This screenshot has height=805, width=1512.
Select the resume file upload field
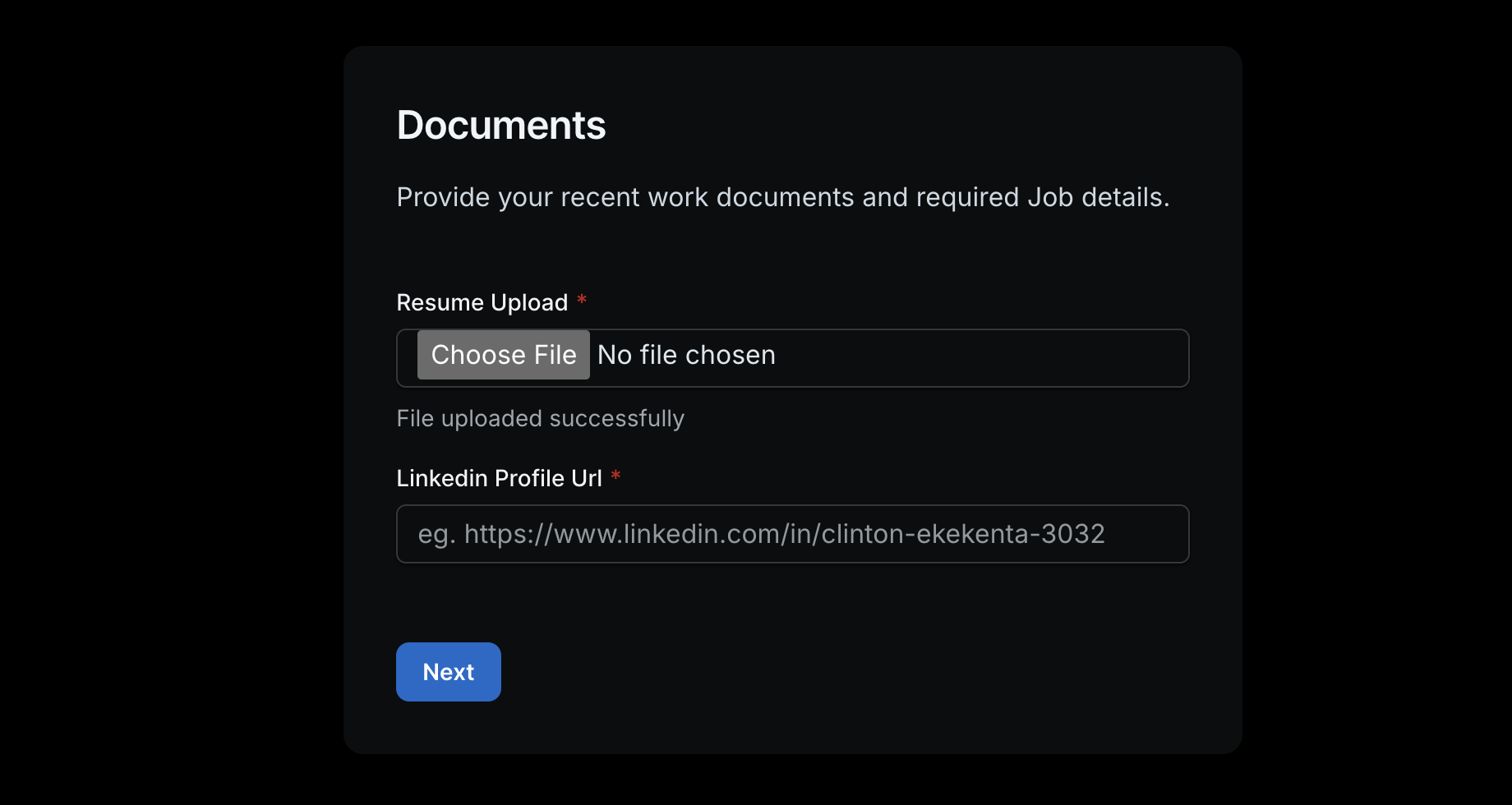(x=792, y=357)
